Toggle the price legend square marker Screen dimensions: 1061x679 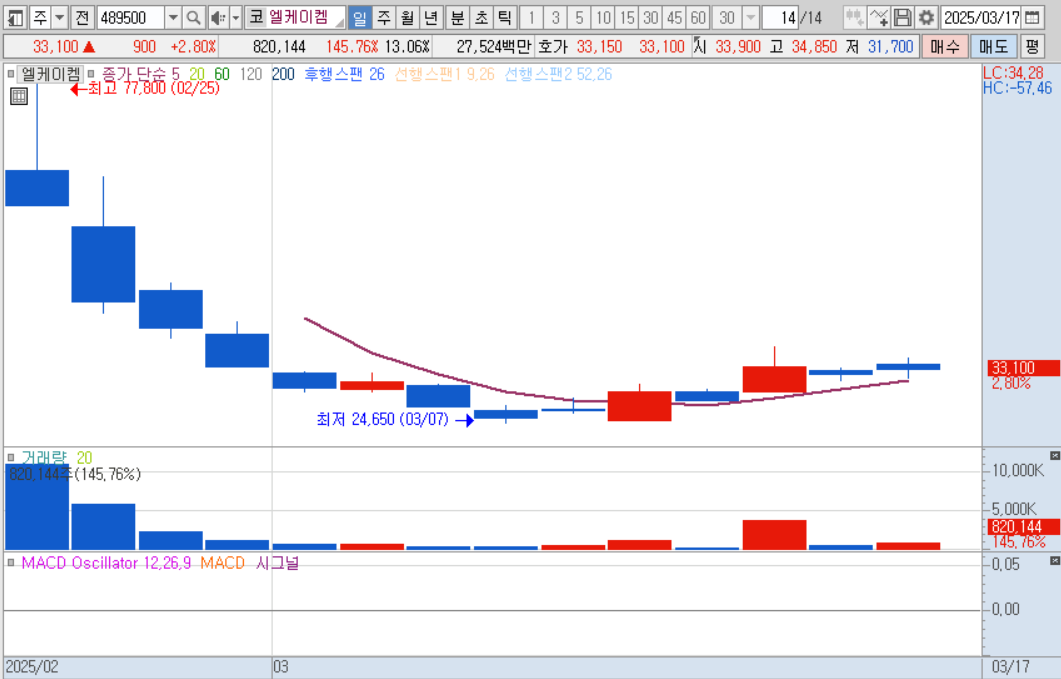(x=10, y=74)
